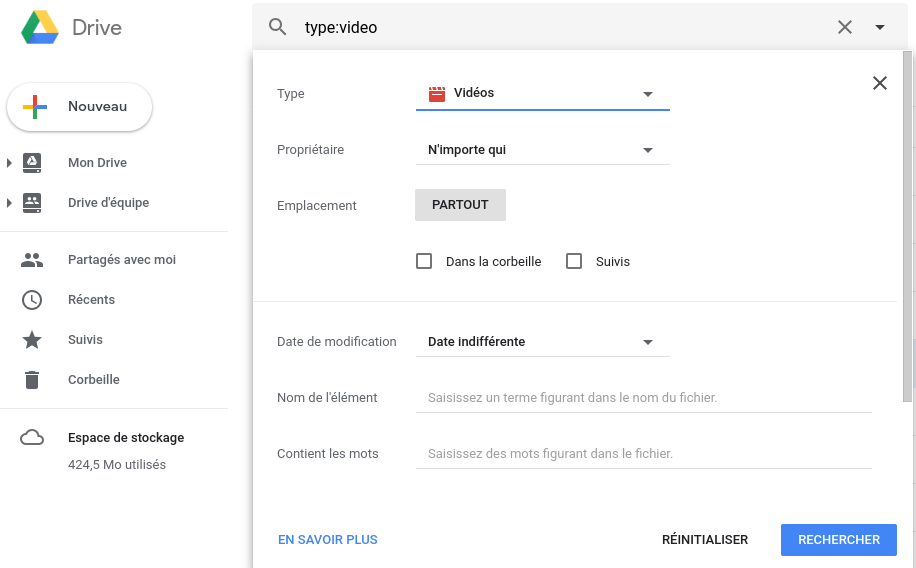
Task: Click the Nom de l'élément input field
Action: (x=644, y=398)
